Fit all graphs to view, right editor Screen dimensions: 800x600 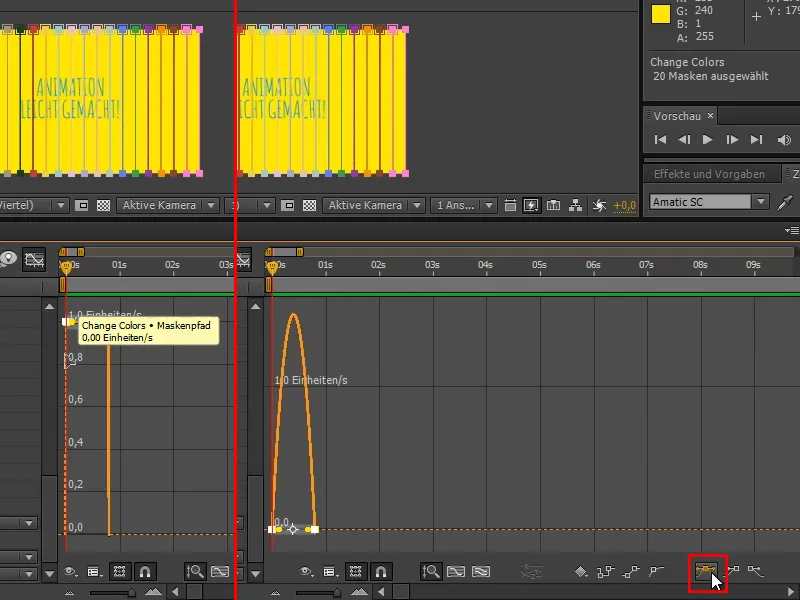point(481,571)
